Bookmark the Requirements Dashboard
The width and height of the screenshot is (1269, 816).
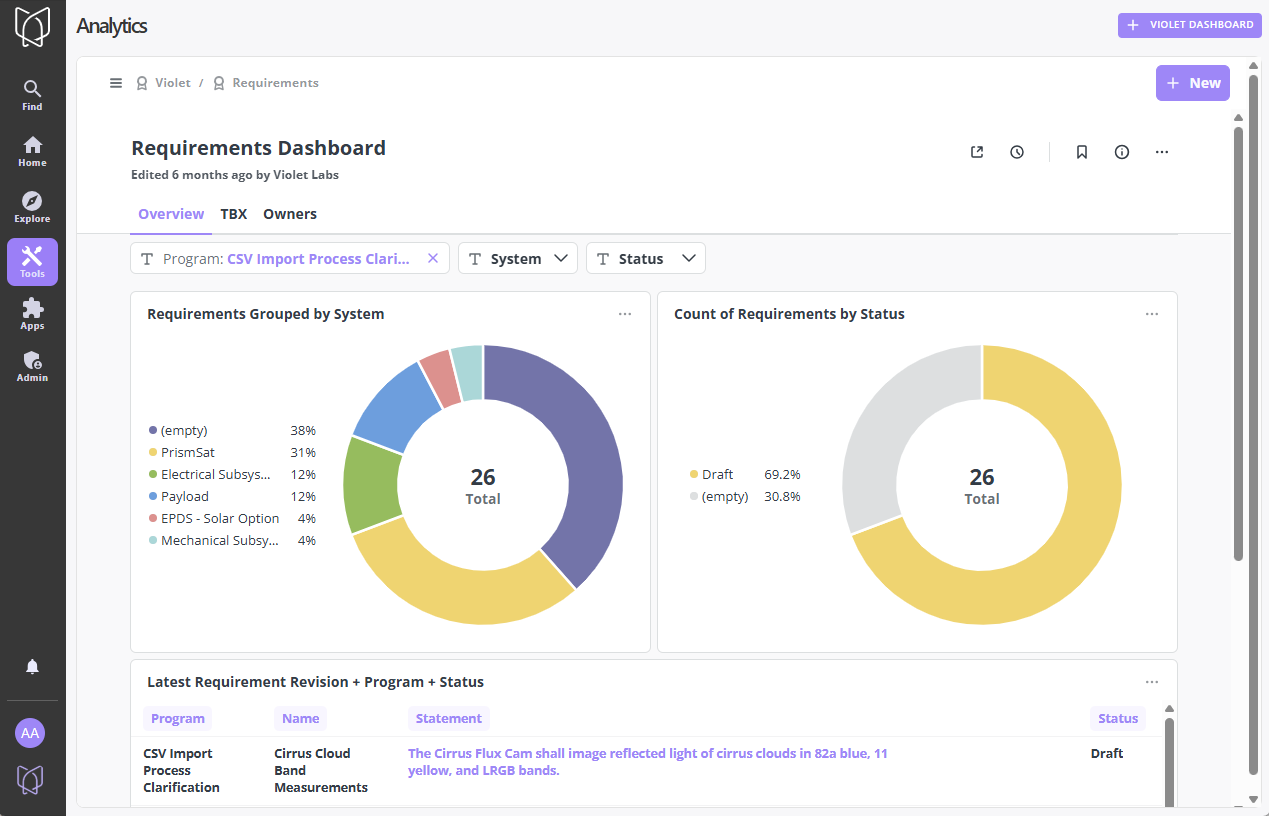click(1081, 152)
